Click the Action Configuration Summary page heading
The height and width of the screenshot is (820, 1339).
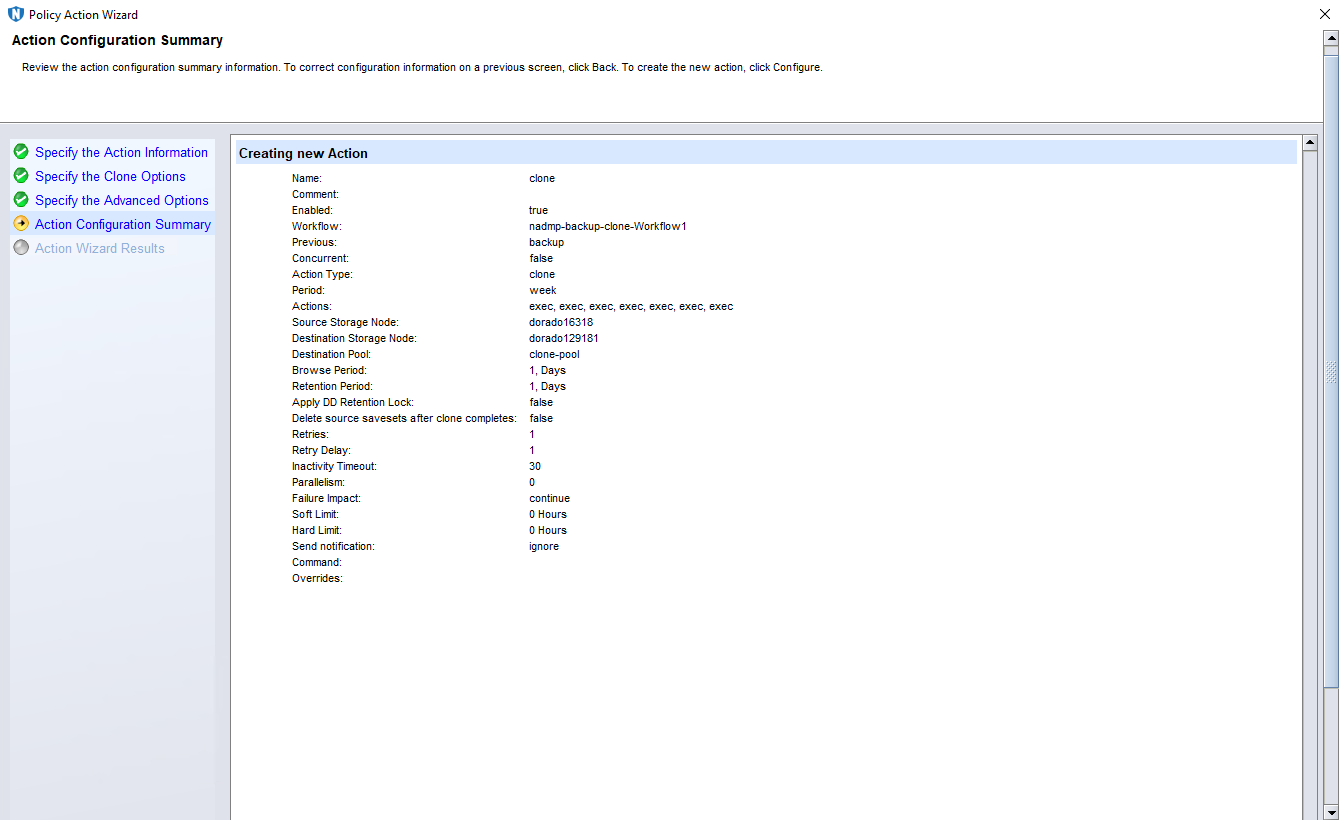117,41
